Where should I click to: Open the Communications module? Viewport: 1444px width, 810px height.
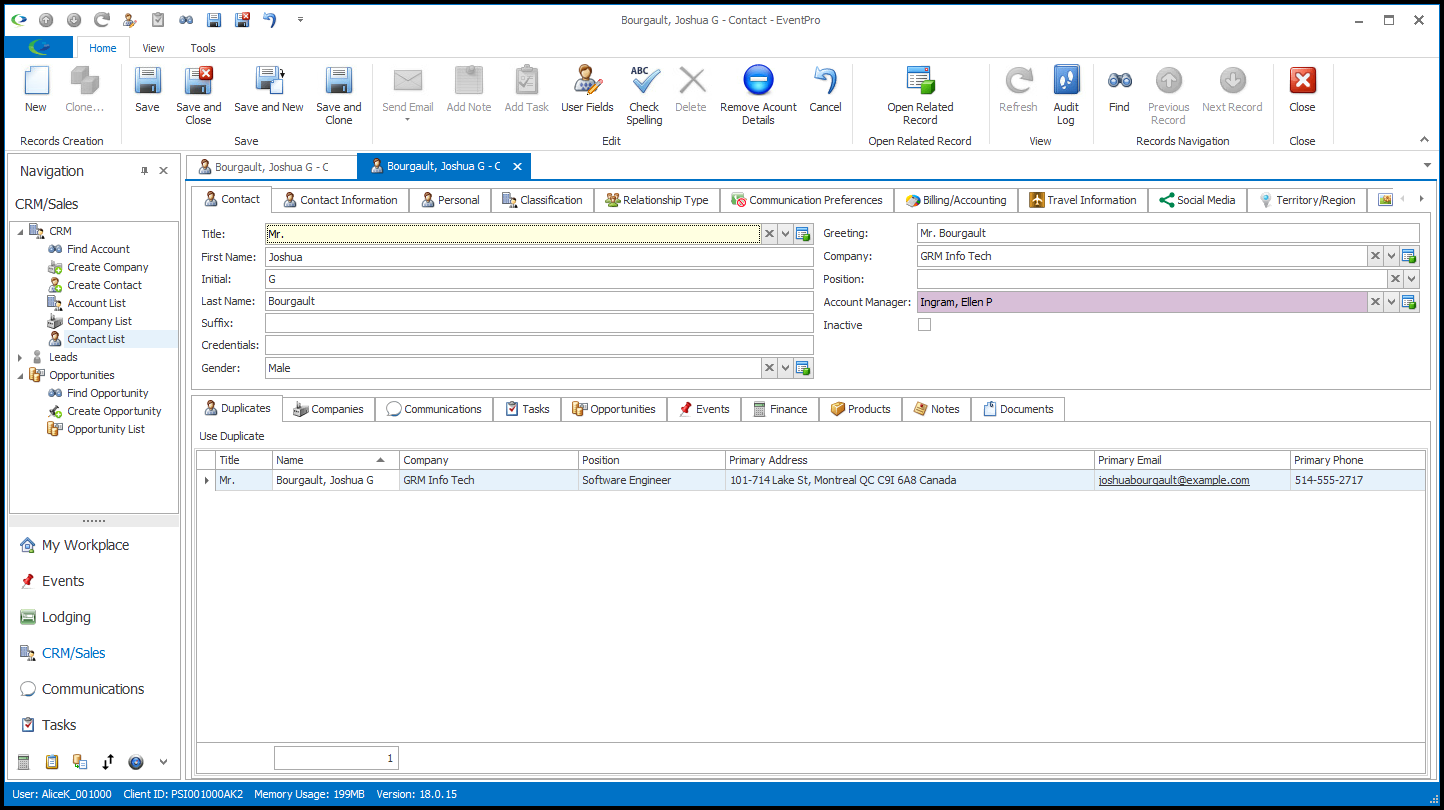93,689
